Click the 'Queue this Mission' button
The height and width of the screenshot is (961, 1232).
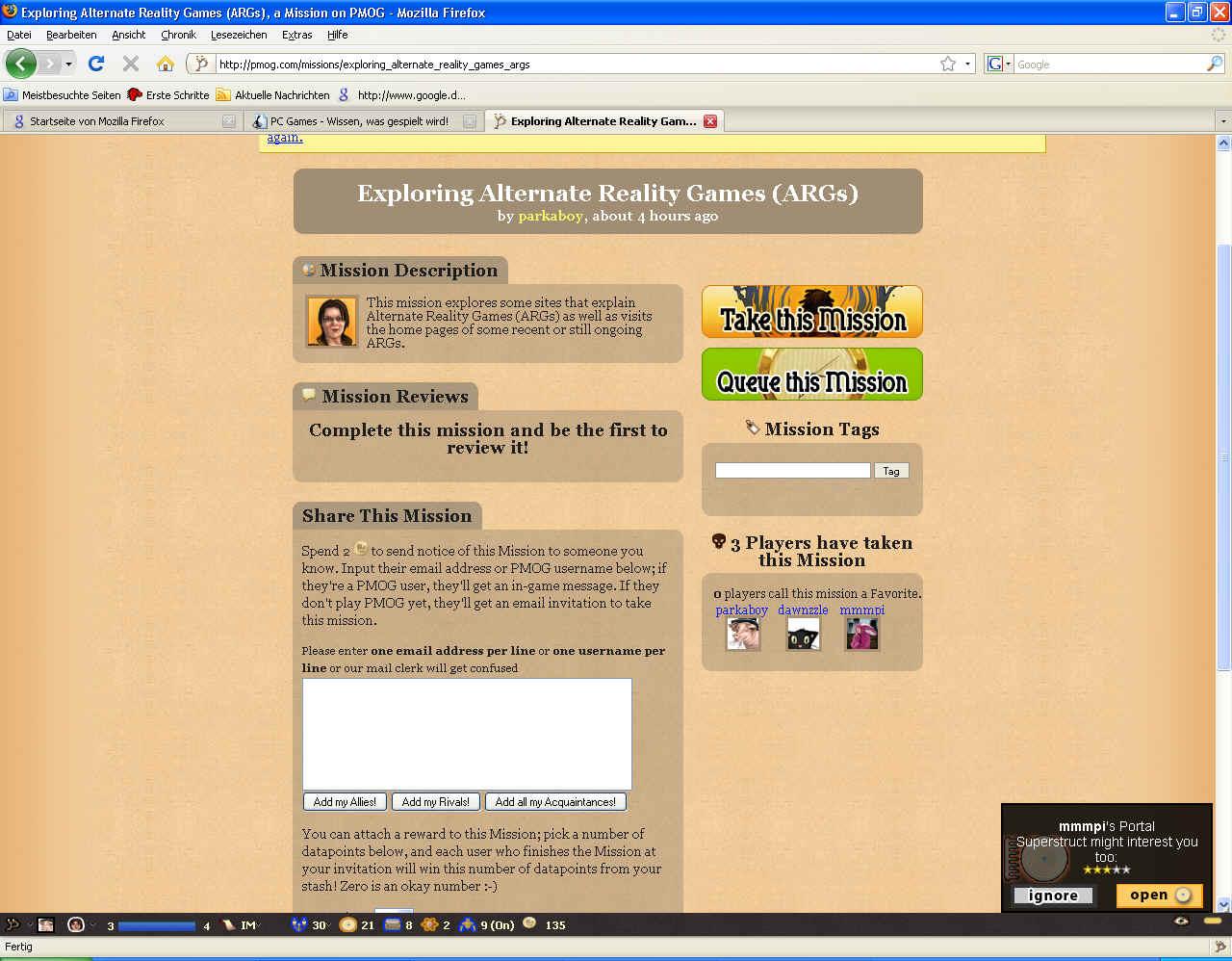[x=812, y=375]
